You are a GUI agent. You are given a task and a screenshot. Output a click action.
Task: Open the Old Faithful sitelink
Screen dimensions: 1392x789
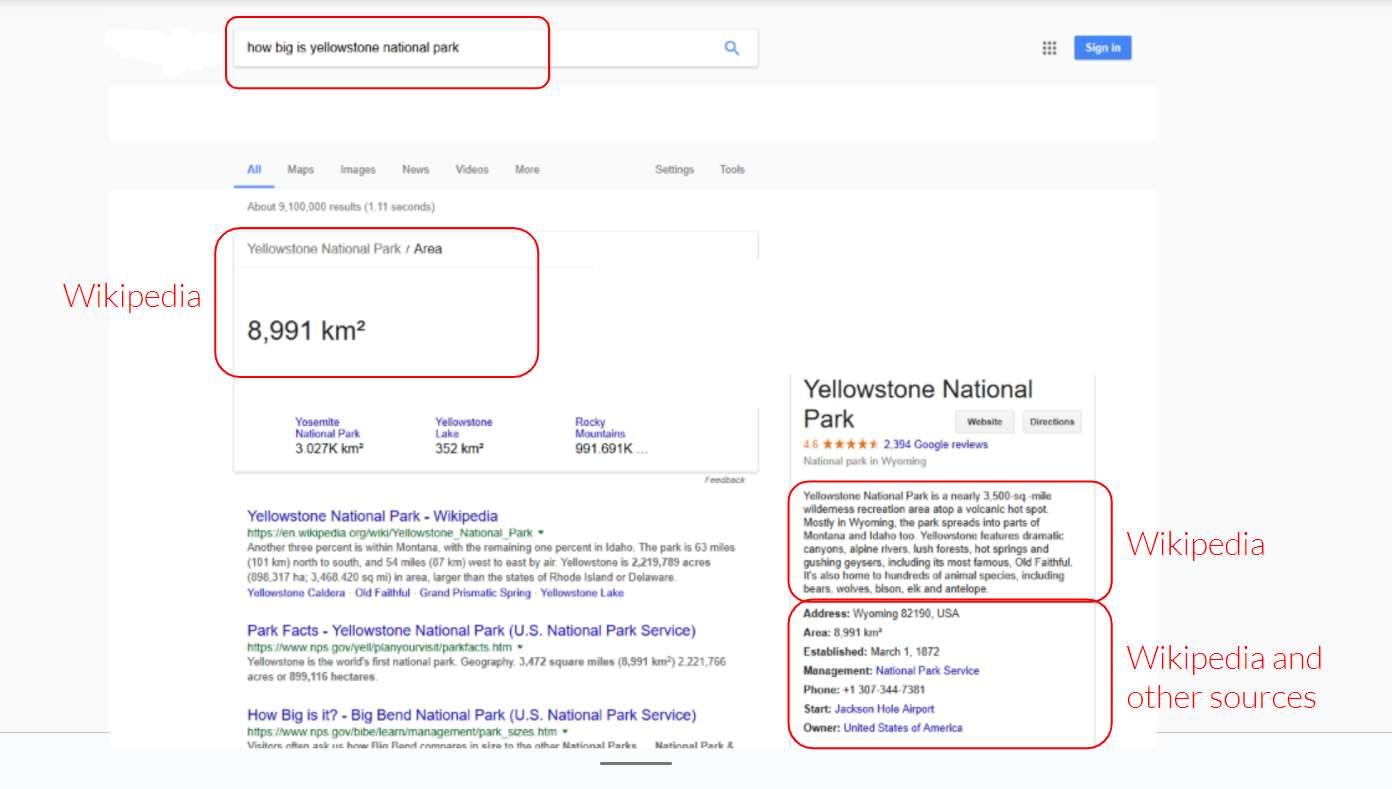pos(383,593)
